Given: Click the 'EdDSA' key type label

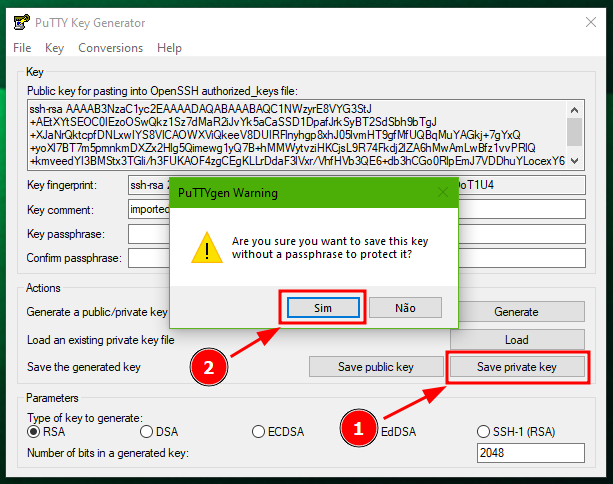Looking at the screenshot, I should [398, 432].
